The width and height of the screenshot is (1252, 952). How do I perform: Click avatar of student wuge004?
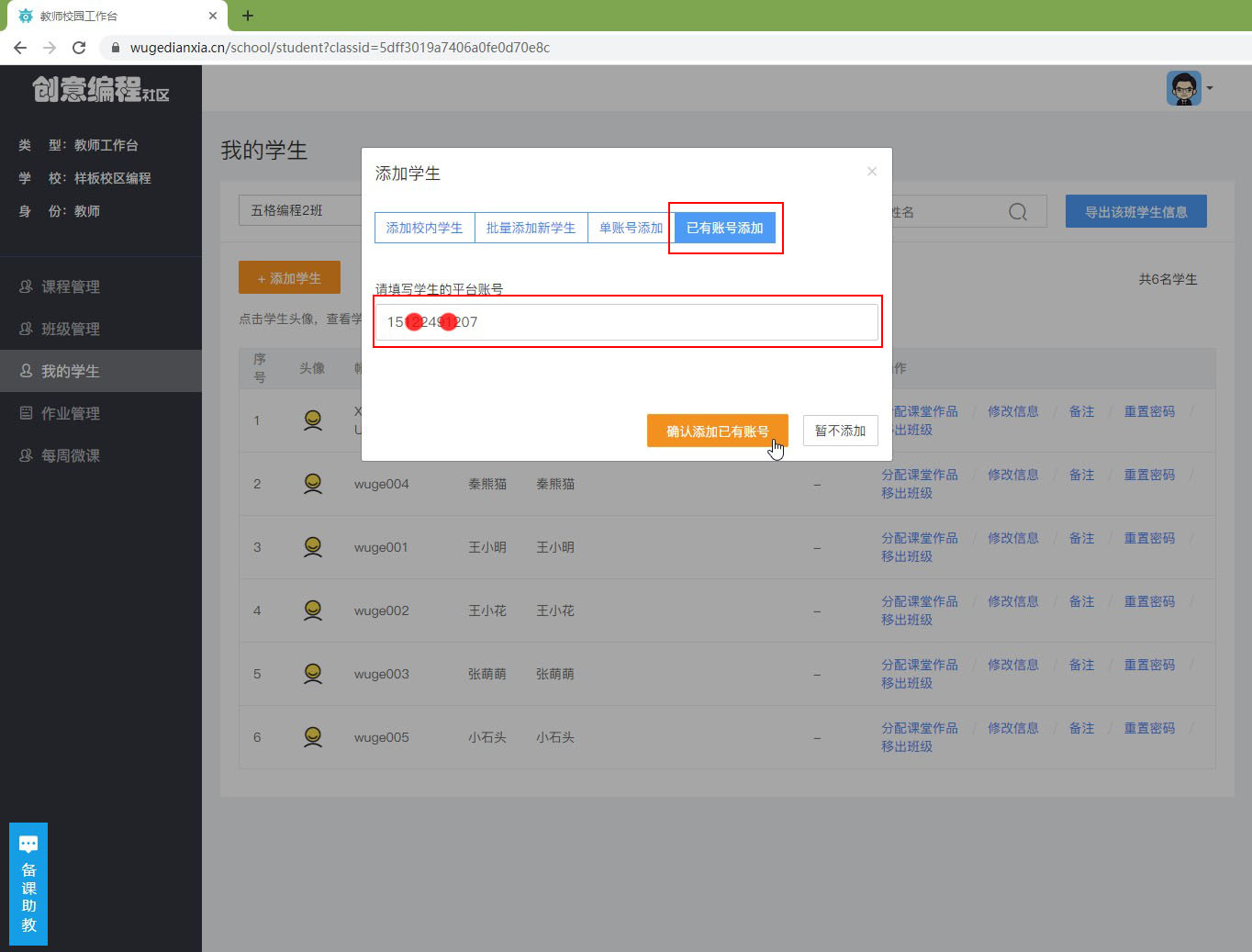pos(313,484)
